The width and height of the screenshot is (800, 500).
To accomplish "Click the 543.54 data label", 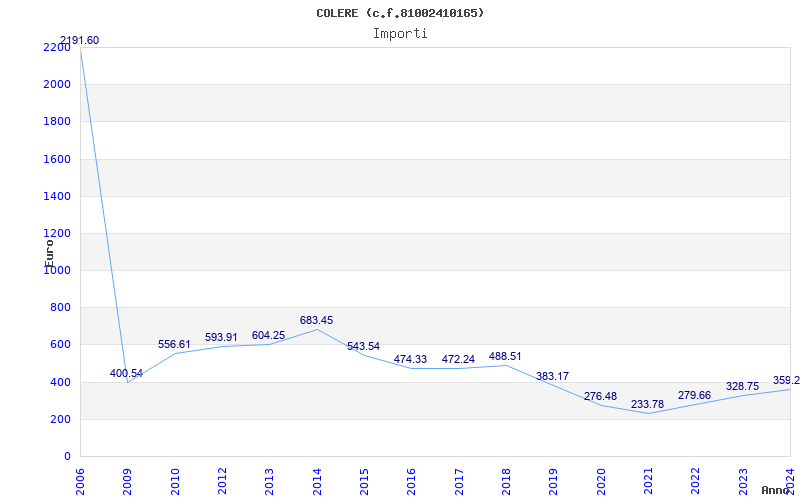I will [363, 346].
